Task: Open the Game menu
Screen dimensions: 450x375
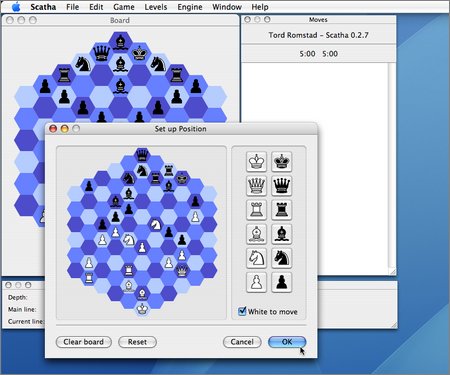Action: 124,7
